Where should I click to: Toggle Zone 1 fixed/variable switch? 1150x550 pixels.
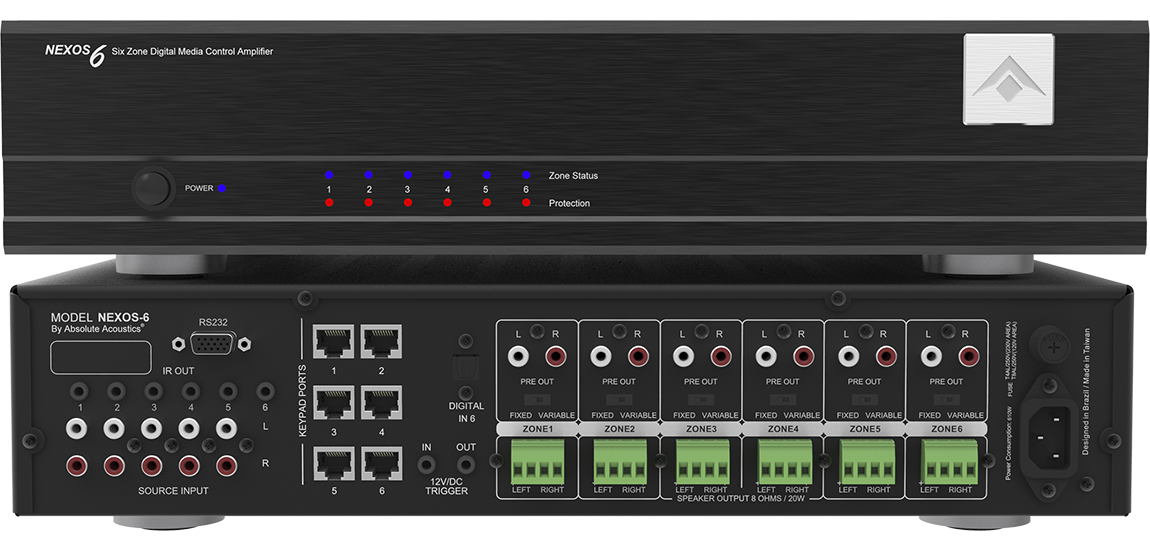click(538, 400)
